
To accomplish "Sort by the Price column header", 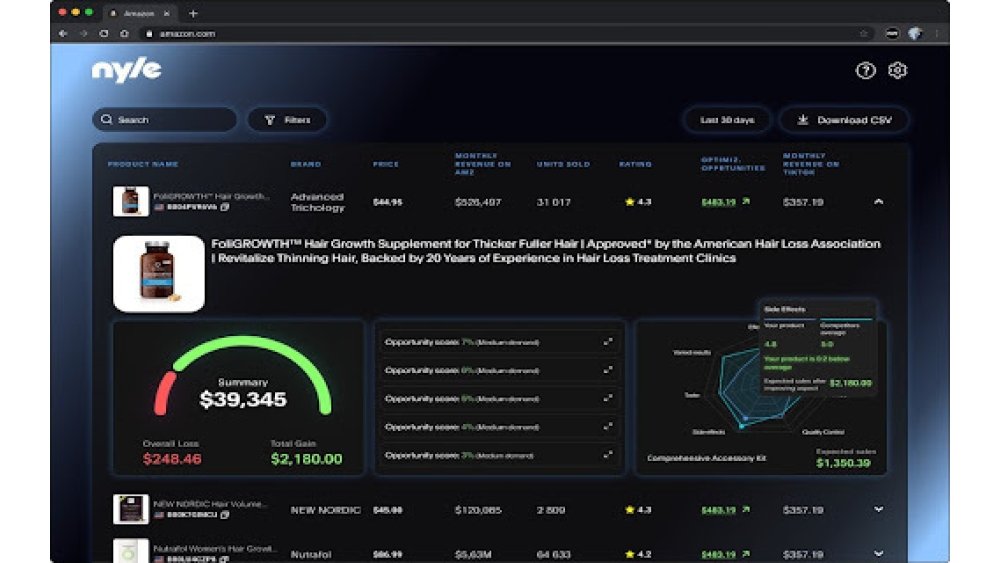I will [x=385, y=165].
